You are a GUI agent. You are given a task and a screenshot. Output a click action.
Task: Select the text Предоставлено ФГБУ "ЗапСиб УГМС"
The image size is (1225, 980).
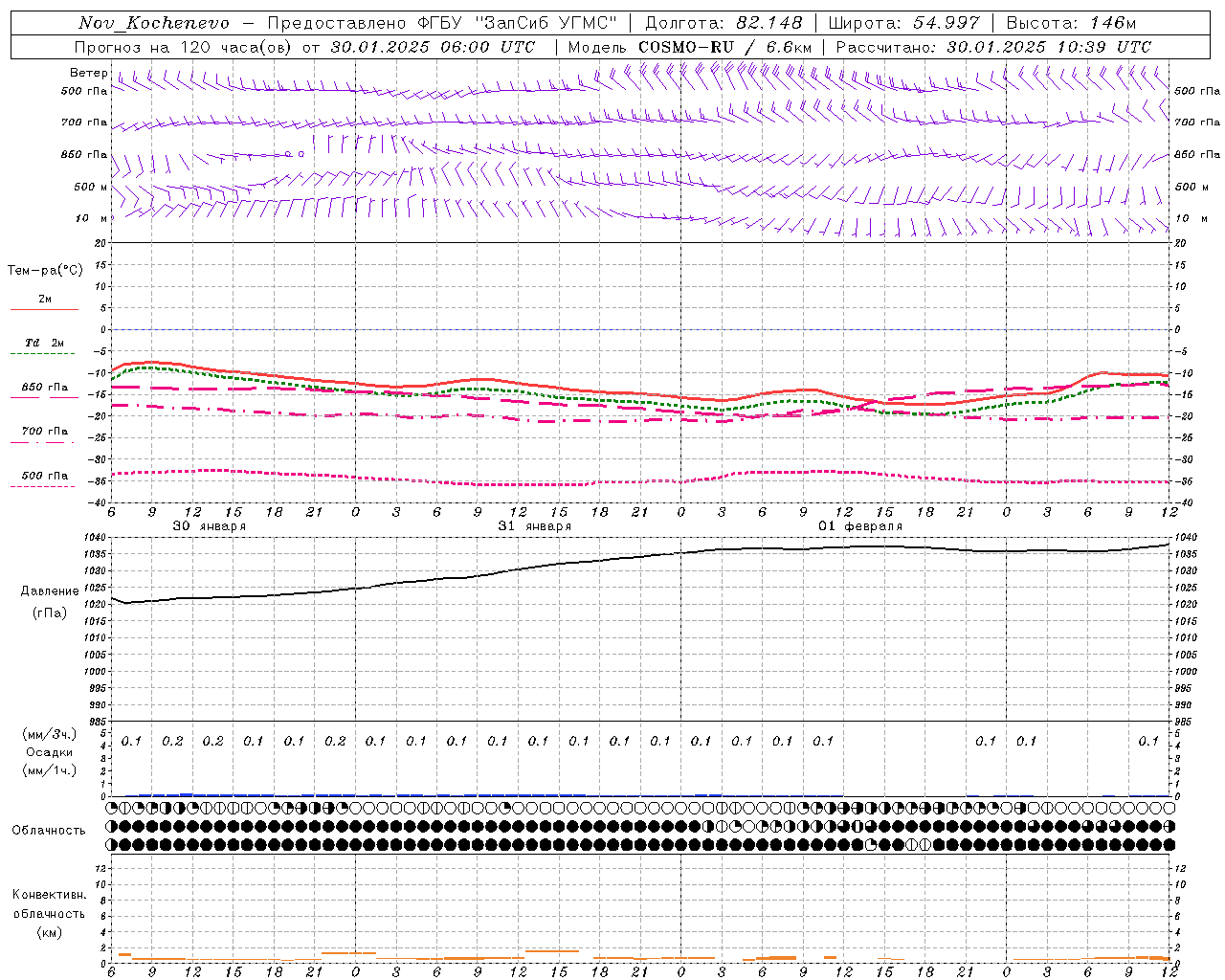(442, 23)
